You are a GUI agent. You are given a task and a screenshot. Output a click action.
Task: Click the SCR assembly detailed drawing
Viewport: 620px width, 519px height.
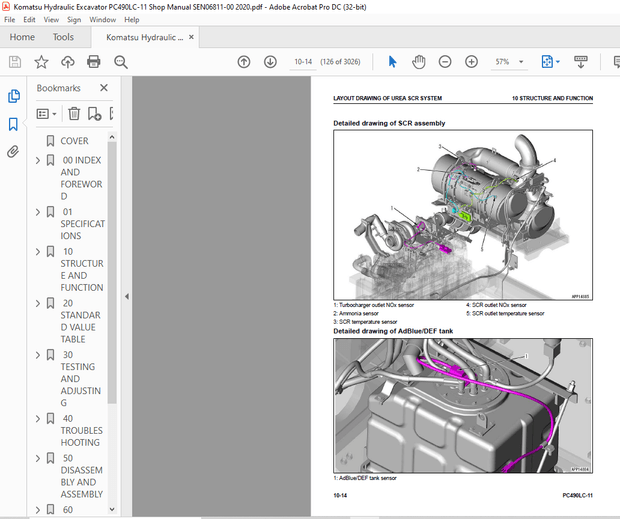tap(463, 215)
